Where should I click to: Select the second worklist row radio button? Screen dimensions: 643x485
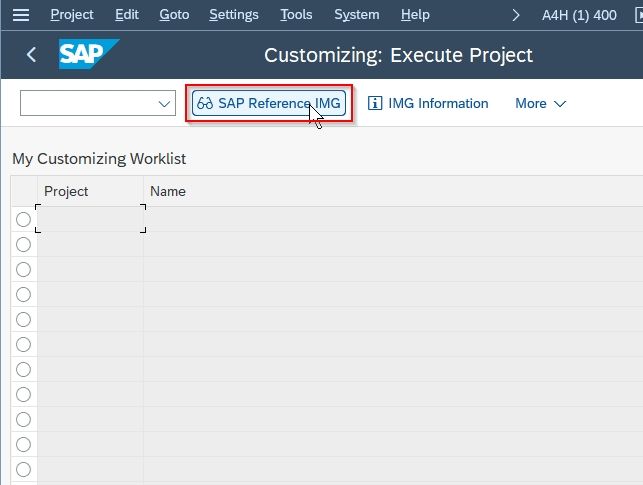tap(23, 245)
